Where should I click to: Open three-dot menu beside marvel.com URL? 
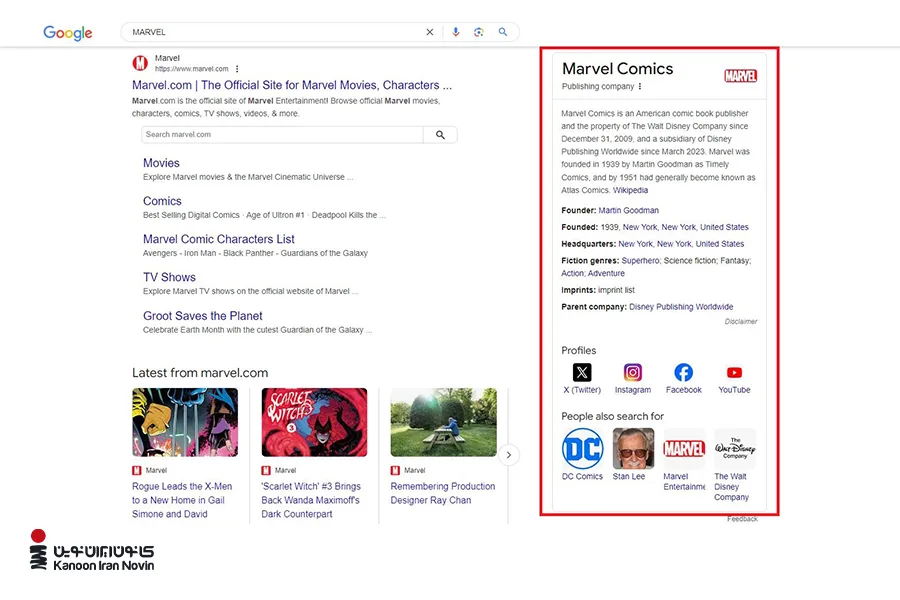[237, 69]
